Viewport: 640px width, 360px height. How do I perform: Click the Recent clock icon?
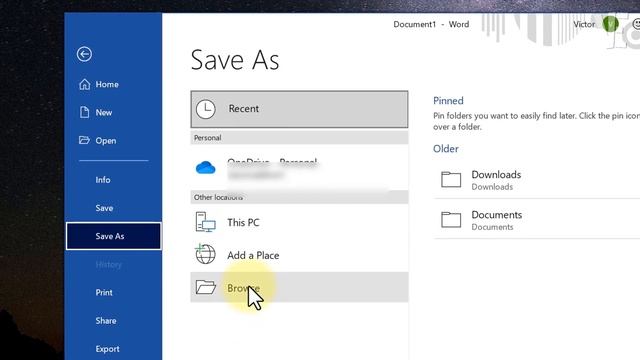click(x=206, y=109)
